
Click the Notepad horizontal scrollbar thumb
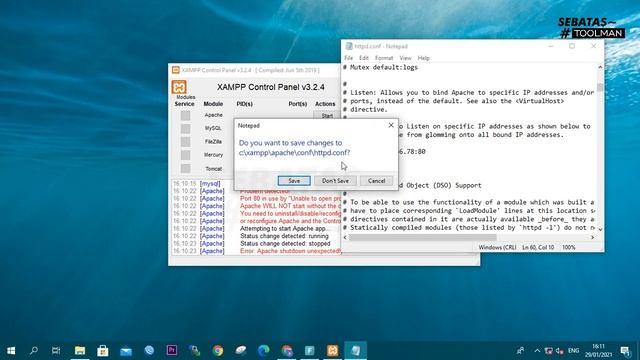point(423,237)
